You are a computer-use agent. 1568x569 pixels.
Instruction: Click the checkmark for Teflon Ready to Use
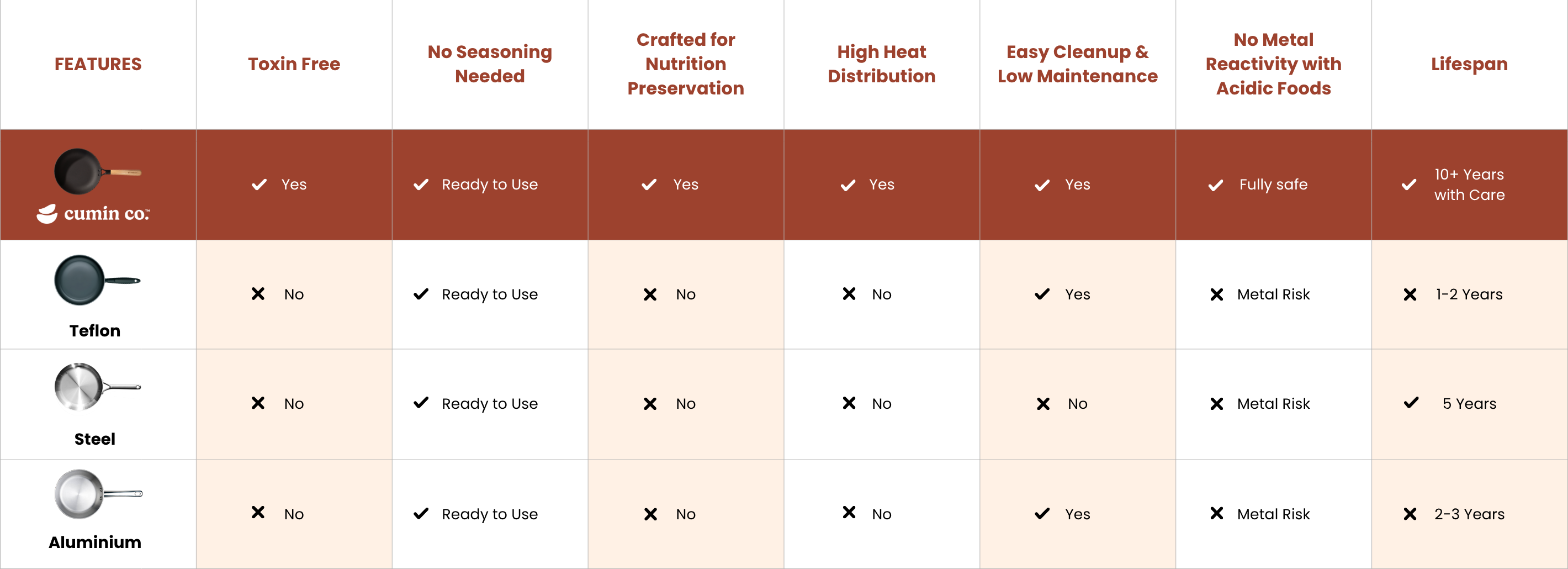click(421, 294)
